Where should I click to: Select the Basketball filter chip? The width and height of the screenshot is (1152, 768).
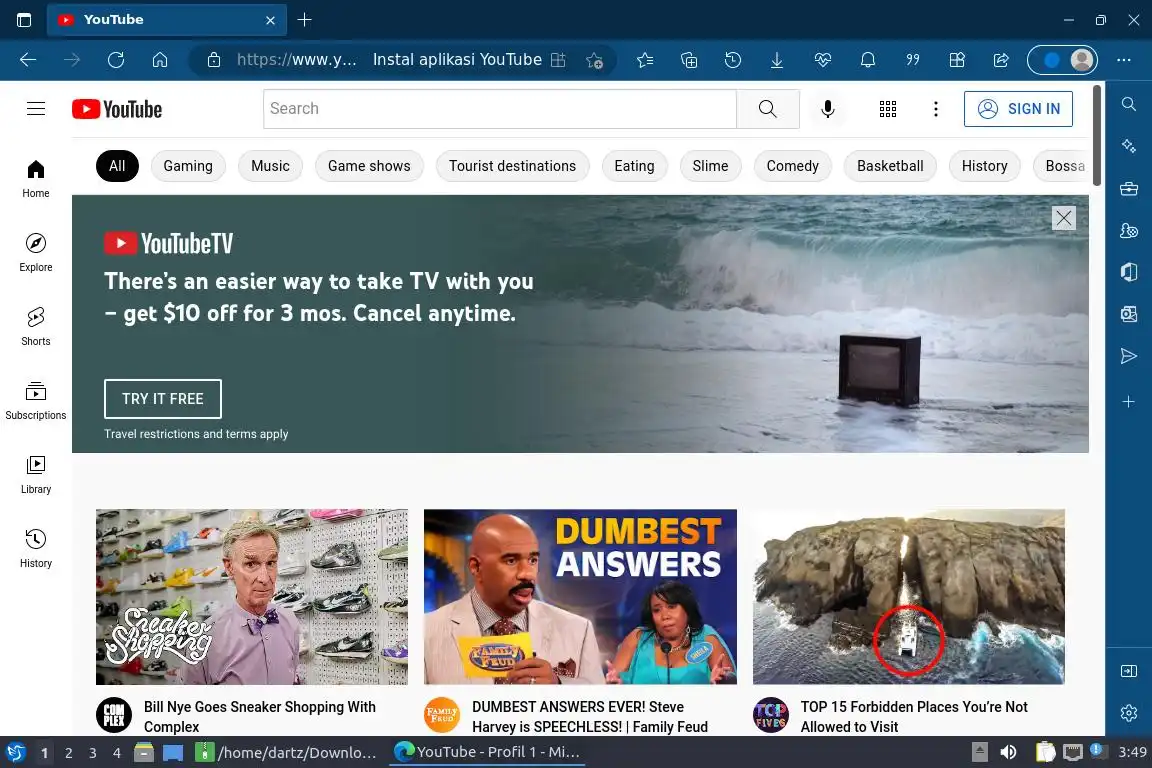pyautogui.click(x=890, y=166)
